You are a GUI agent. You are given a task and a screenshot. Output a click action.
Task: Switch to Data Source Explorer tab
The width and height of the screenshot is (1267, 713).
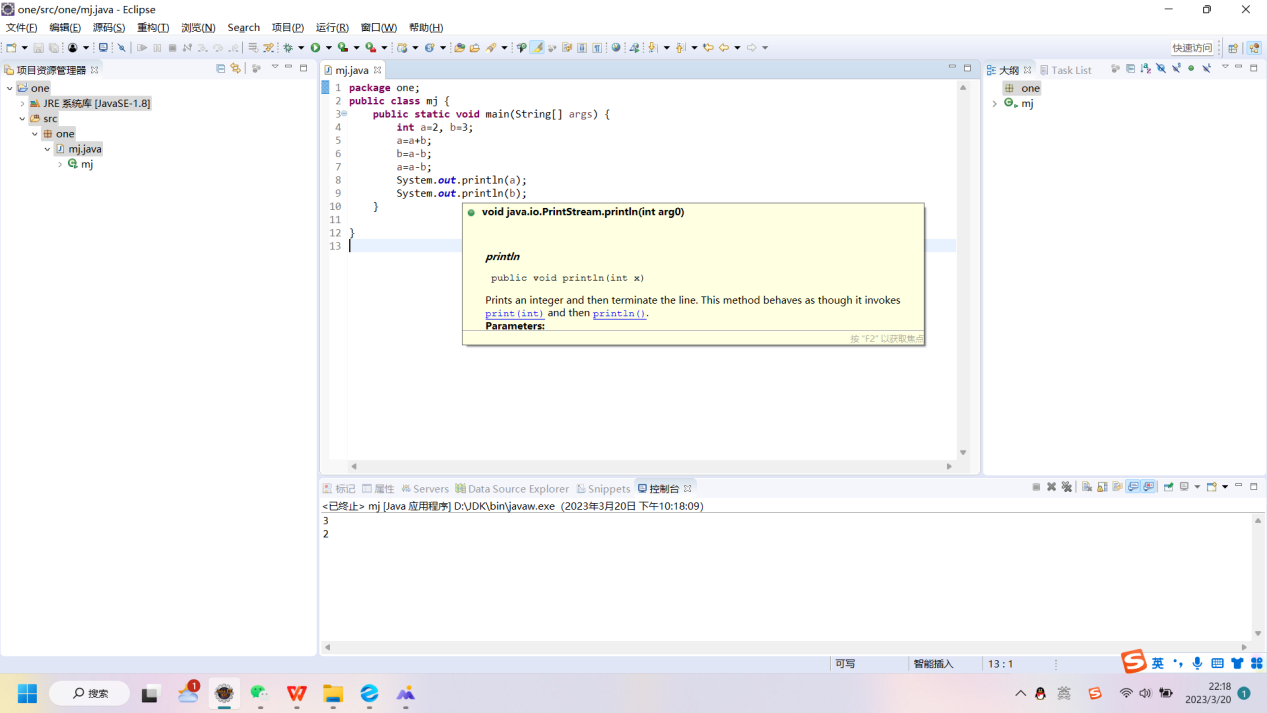(x=512, y=489)
